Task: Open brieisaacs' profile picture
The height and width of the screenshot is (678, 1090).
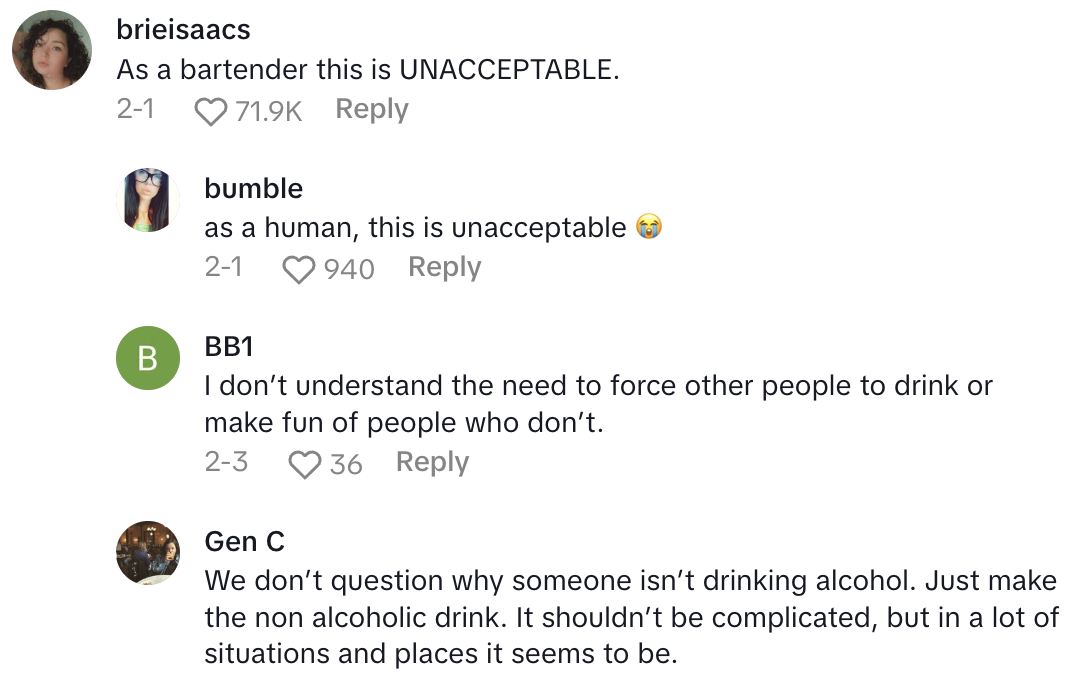Action: [x=52, y=50]
